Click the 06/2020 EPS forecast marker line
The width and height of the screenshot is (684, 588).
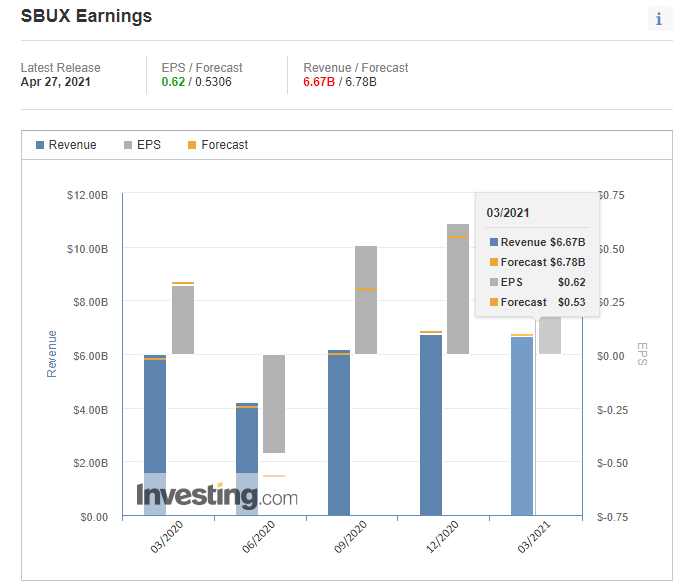[x=274, y=476]
